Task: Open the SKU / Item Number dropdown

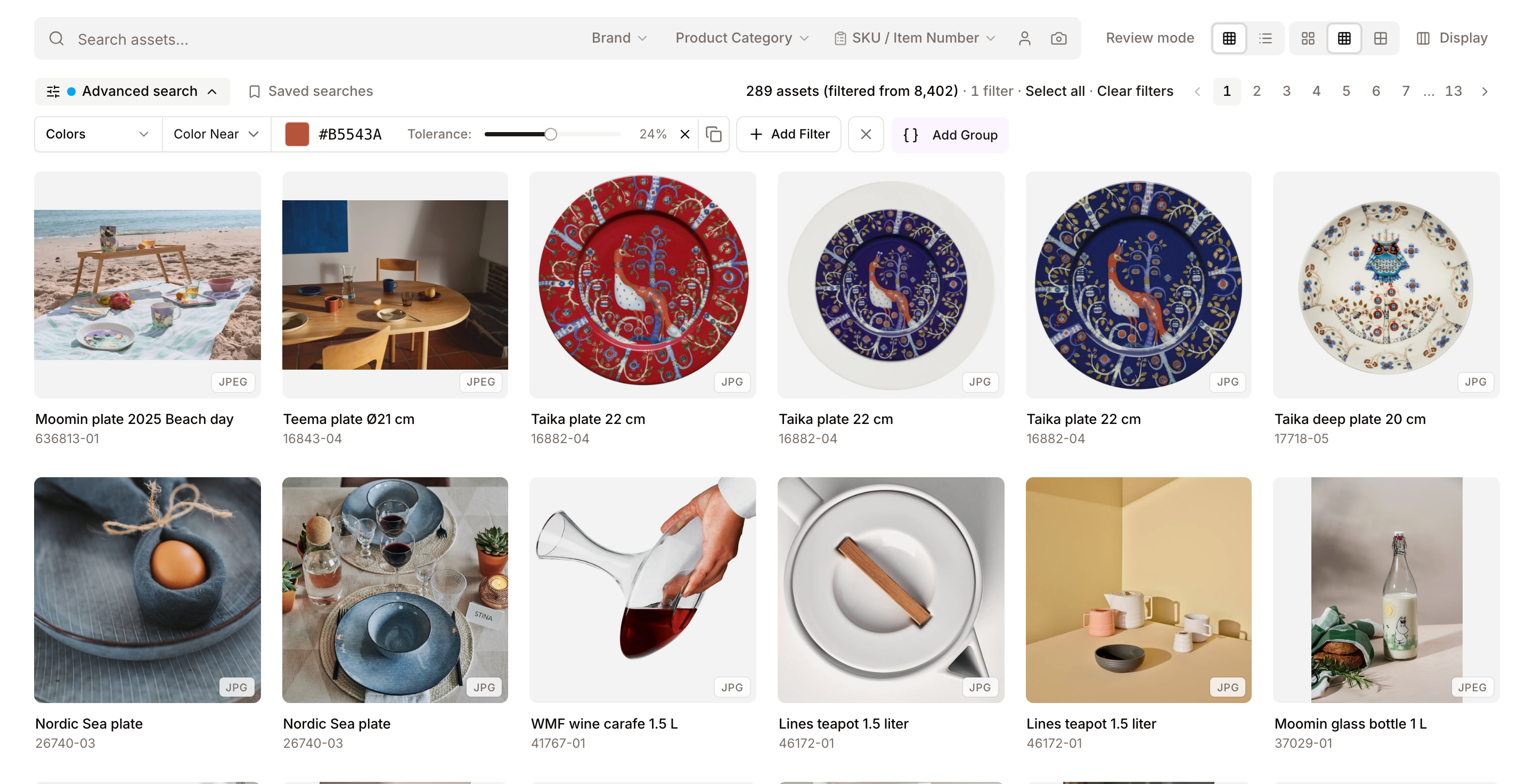Action: (x=915, y=38)
